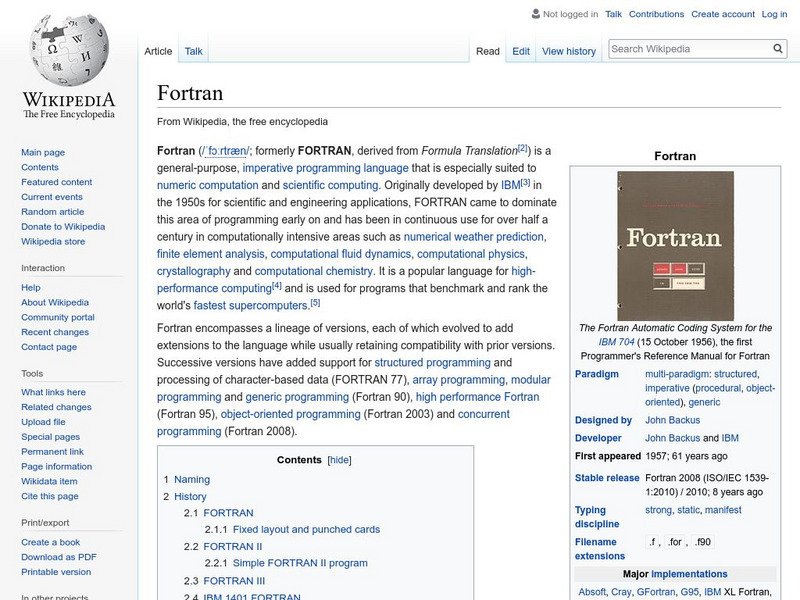Open Wikidata item
The height and width of the screenshot is (600, 800).
point(49,481)
